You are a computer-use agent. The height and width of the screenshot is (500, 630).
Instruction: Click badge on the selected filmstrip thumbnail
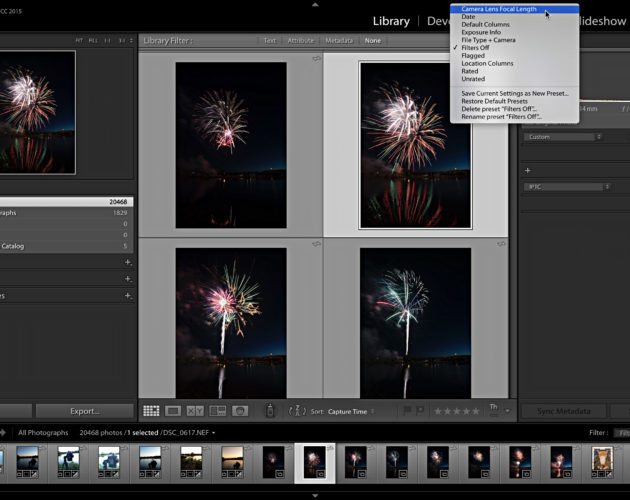[x=321, y=474]
